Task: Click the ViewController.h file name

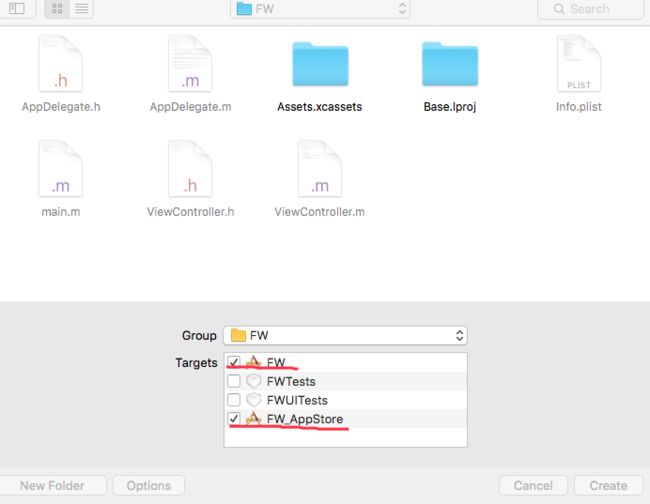Action: click(191, 212)
